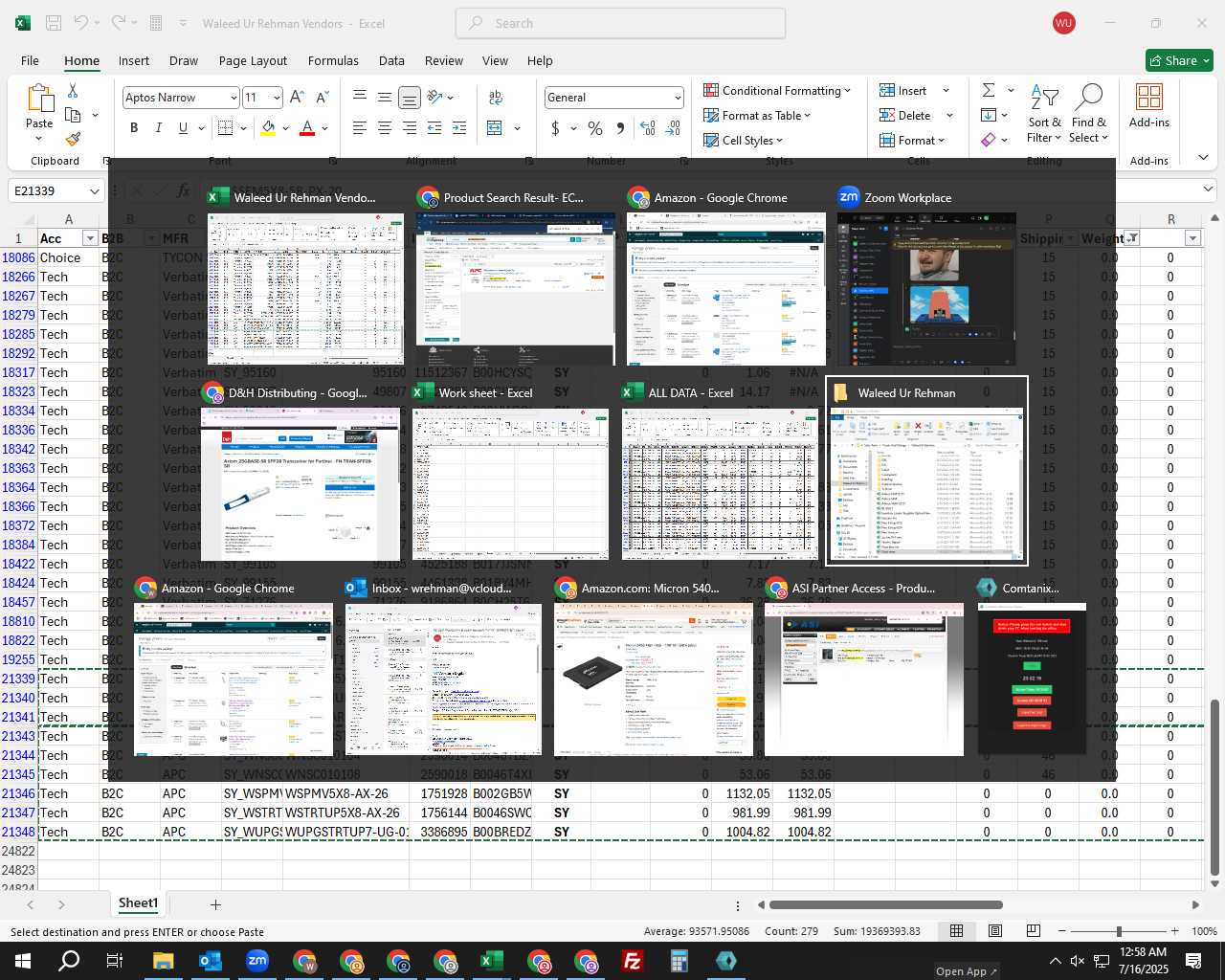Select Comtanix window thumbnail

[x=1032, y=666]
